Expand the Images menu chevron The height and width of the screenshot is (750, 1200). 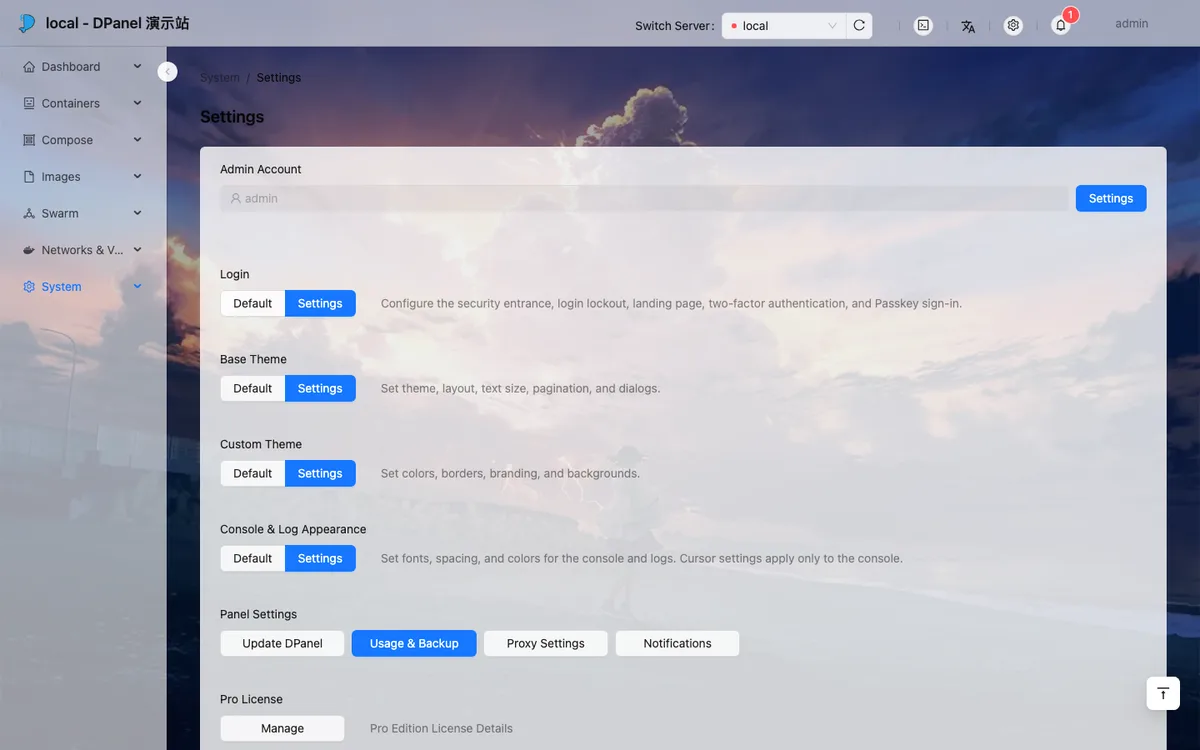point(137,177)
